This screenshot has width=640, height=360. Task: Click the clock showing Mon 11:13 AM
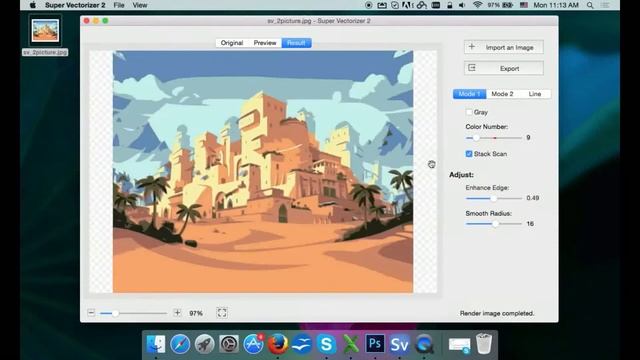[556, 5]
